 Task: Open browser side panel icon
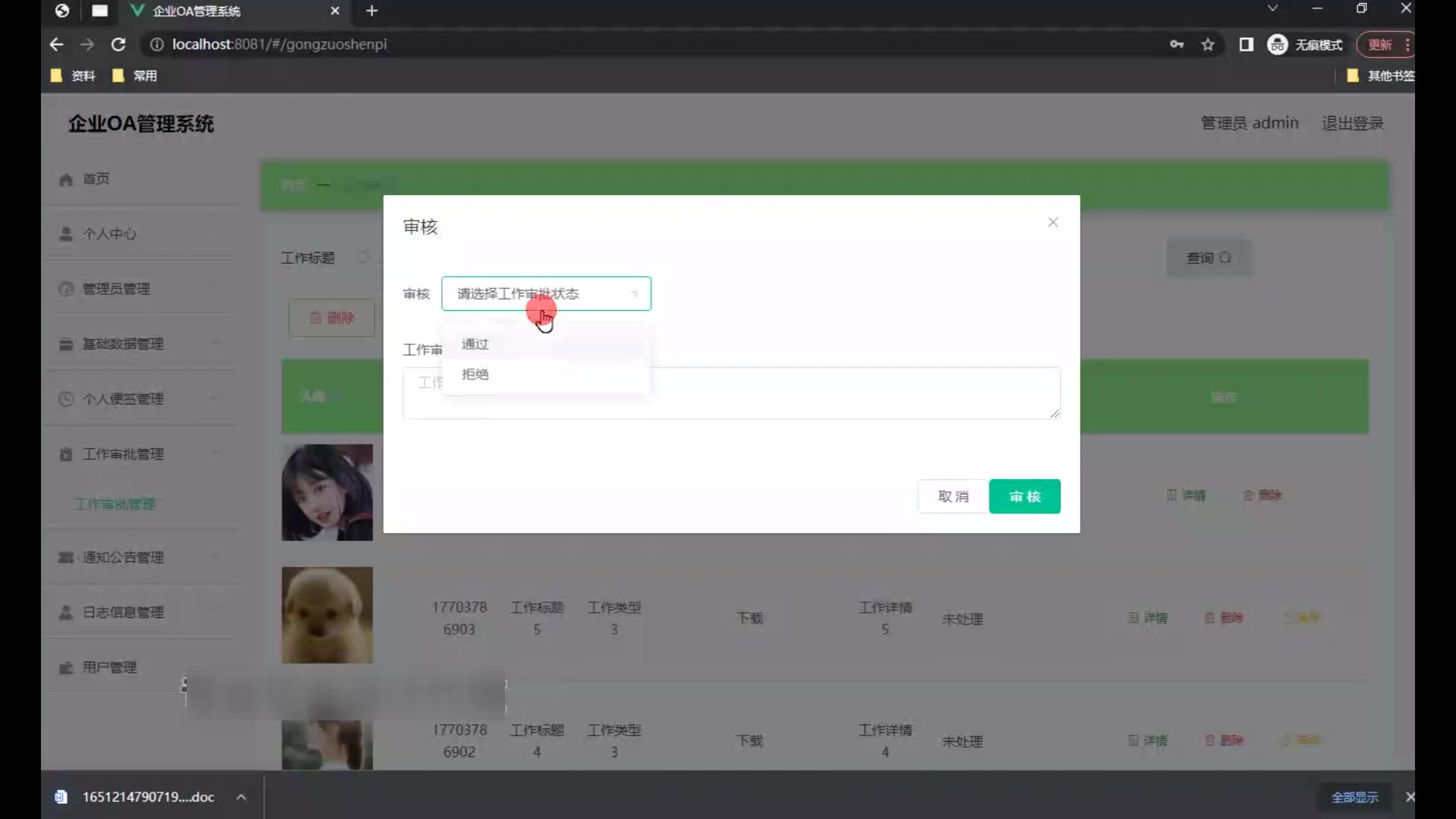click(1246, 45)
